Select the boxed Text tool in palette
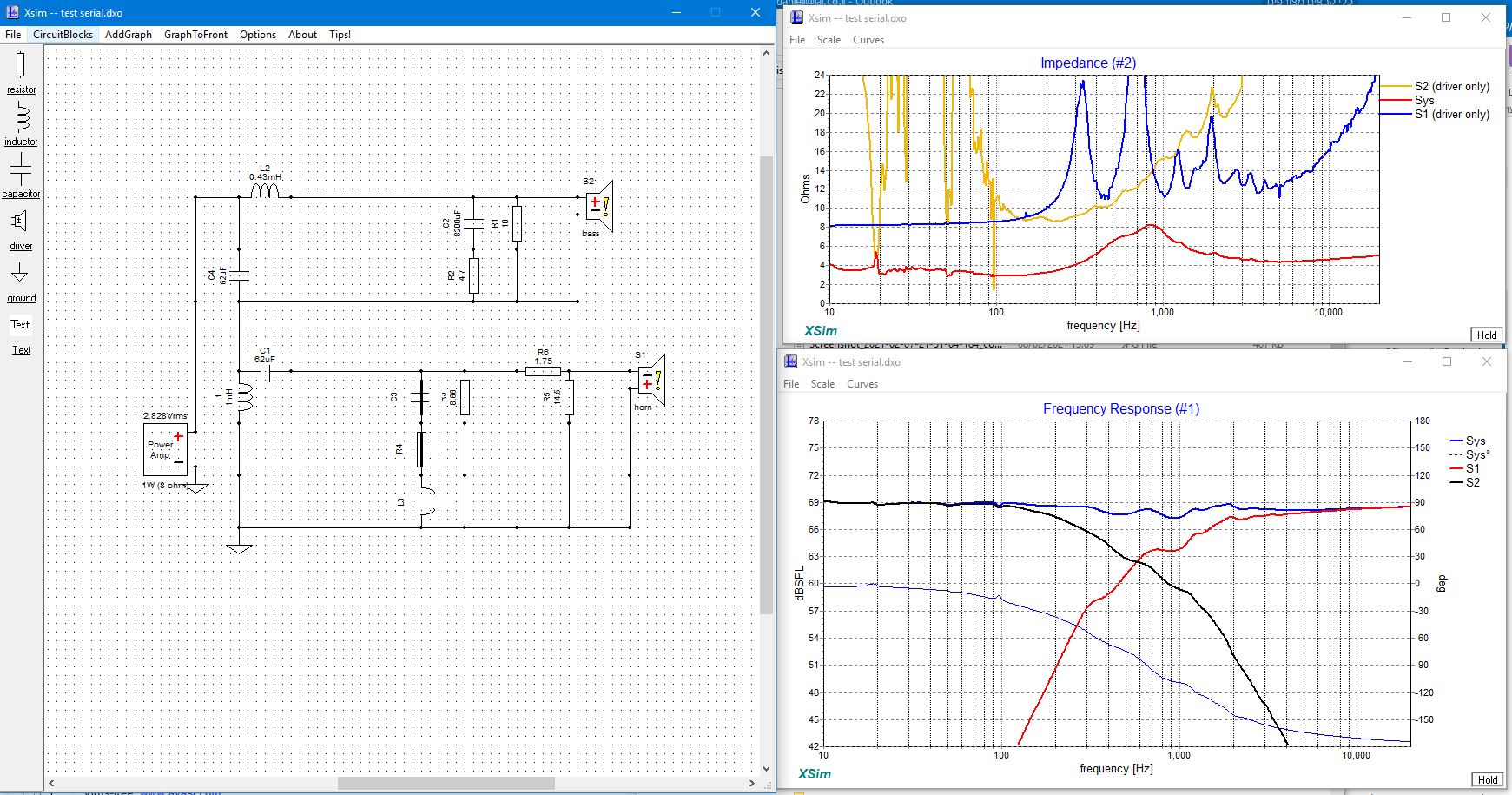This screenshot has height=795, width=1512. coord(20,324)
